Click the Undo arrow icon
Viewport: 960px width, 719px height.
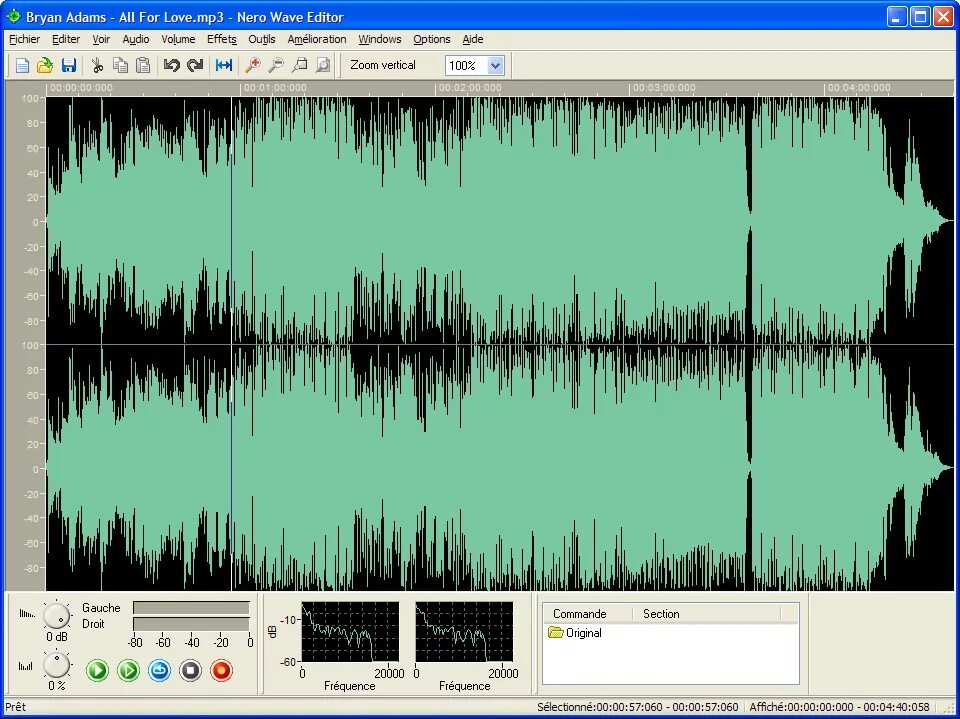(x=172, y=66)
